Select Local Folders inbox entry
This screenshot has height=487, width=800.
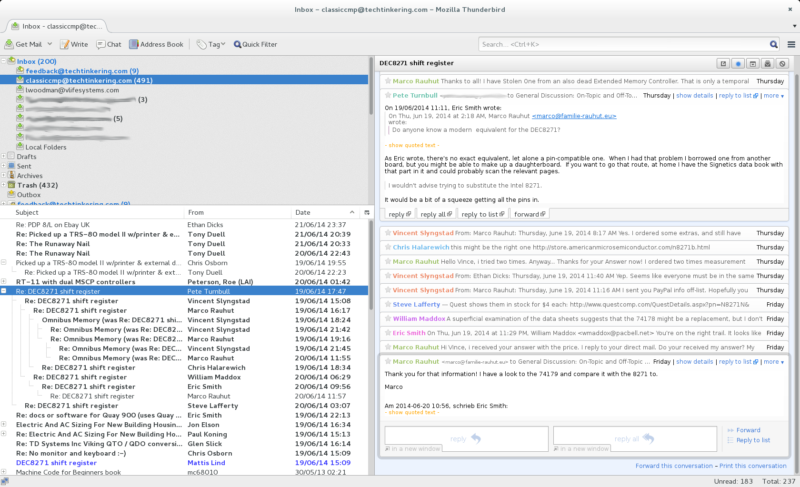tap(46, 147)
